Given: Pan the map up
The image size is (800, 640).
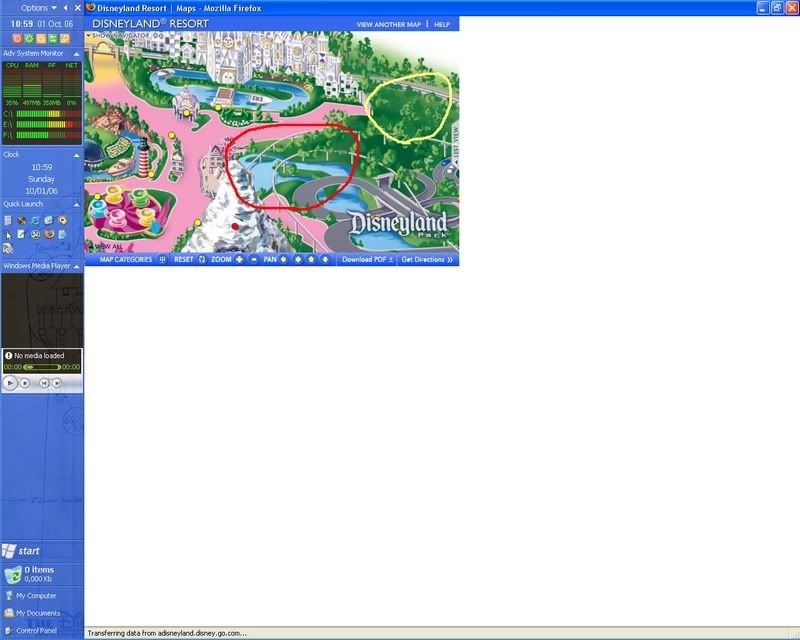Looking at the screenshot, I should click(x=311, y=259).
